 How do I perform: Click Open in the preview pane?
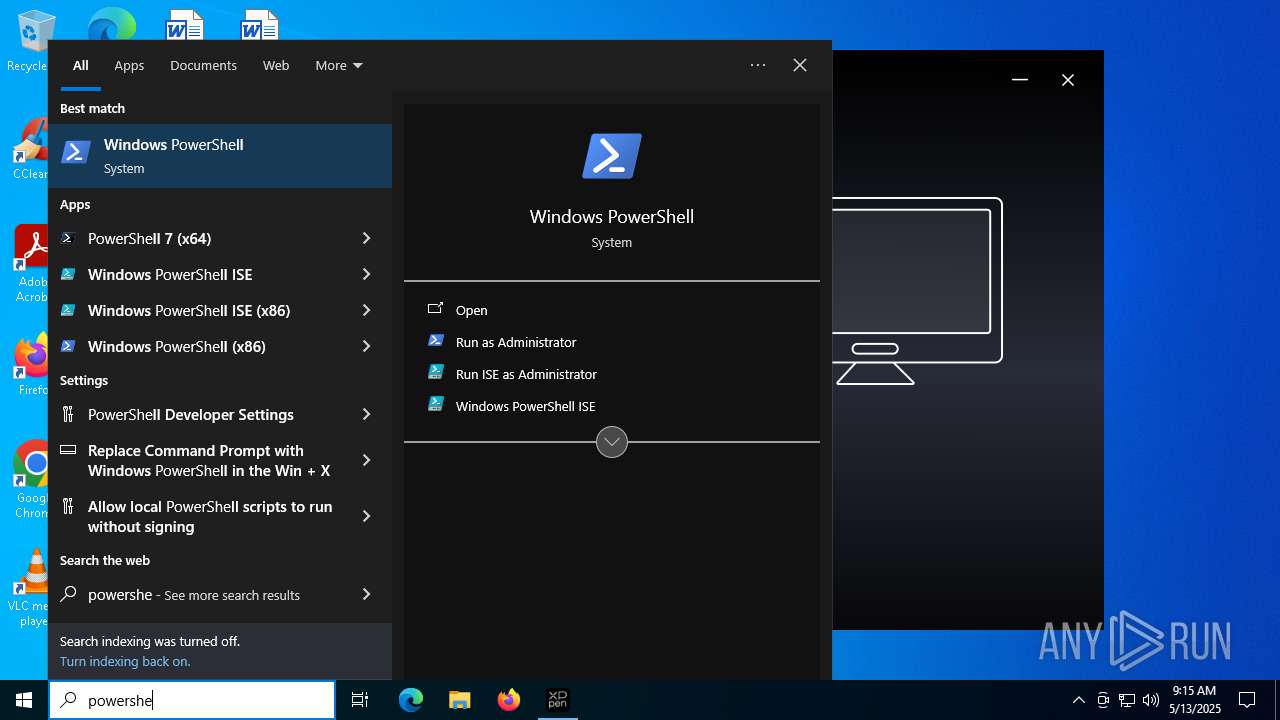pyautogui.click(x=612, y=310)
